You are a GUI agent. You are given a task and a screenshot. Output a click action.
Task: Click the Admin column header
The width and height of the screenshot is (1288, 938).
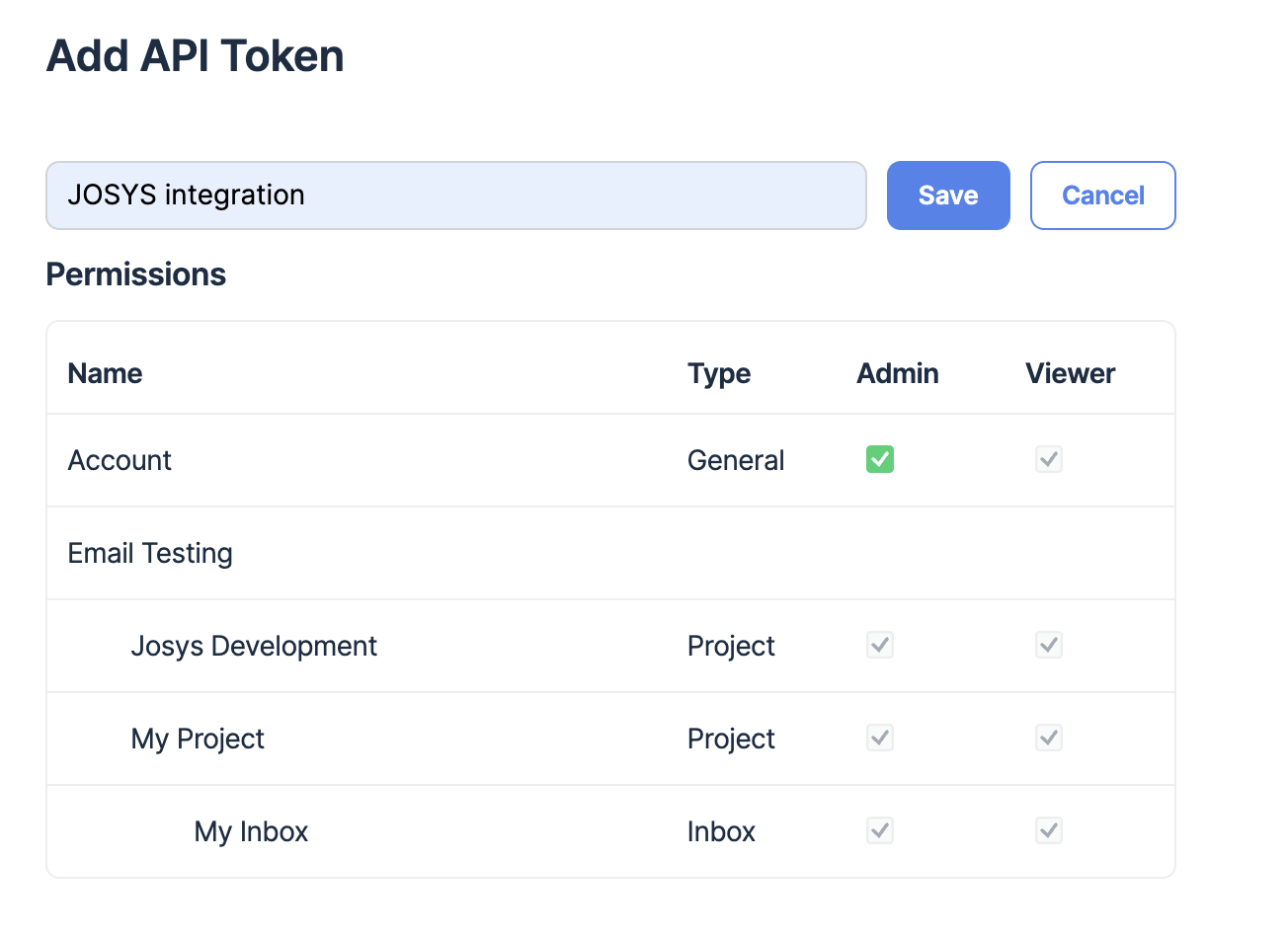(x=897, y=373)
